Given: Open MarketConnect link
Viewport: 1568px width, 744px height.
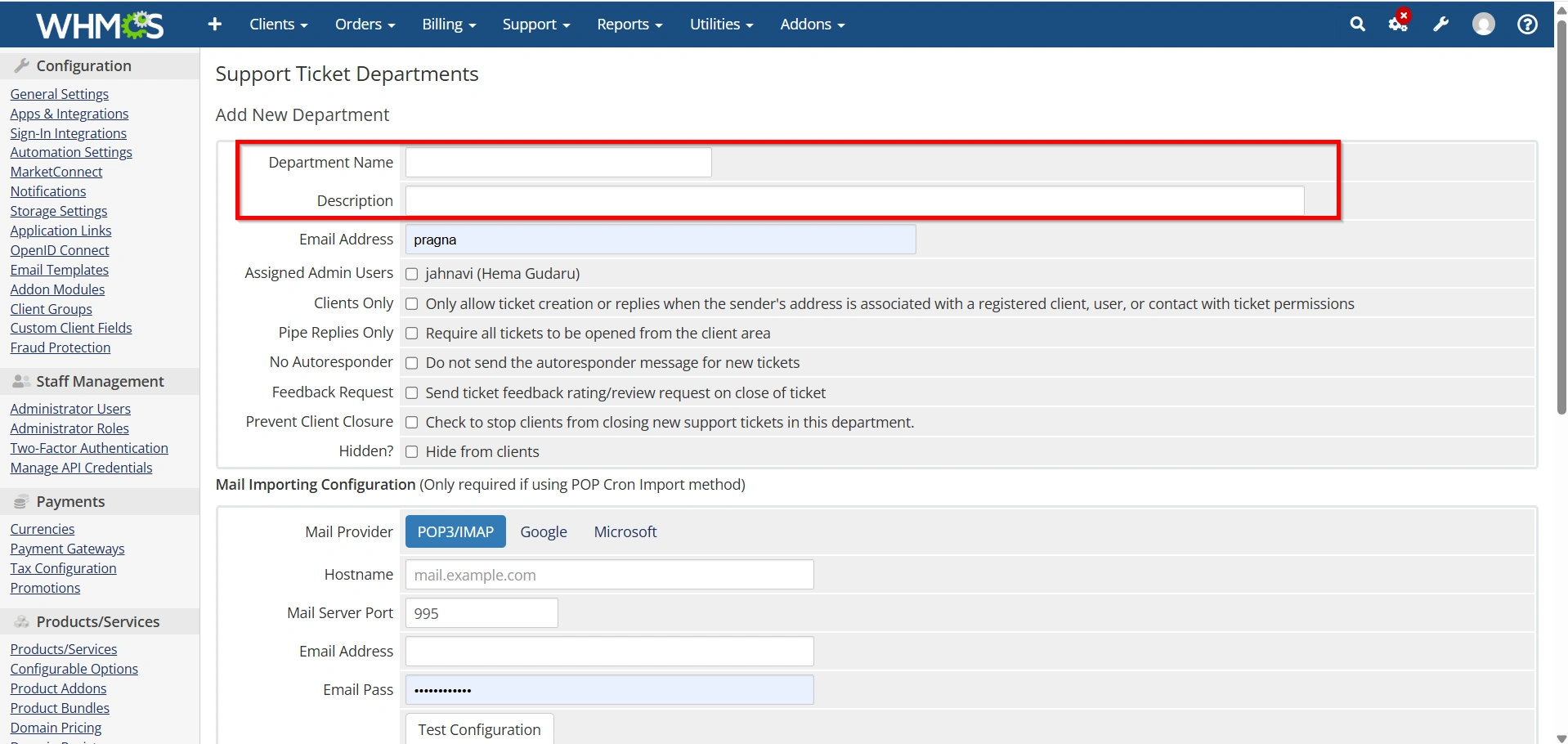Looking at the screenshot, I should pos(56,172).
